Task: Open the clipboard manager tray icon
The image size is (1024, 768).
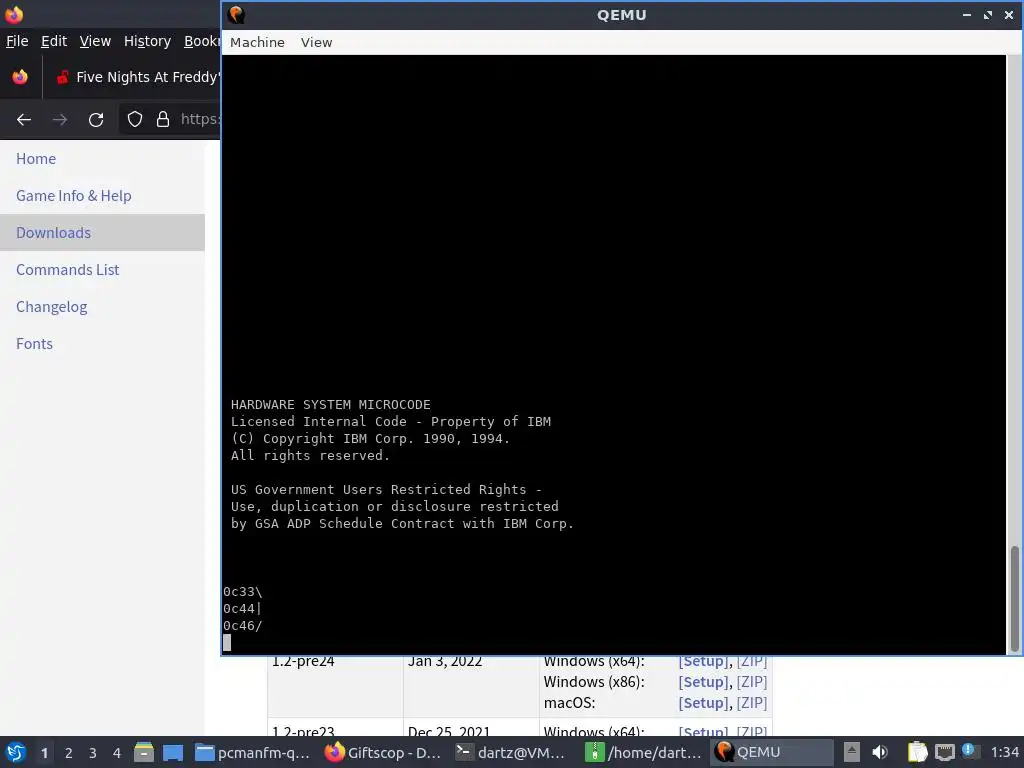Action: tap(917, 752)
